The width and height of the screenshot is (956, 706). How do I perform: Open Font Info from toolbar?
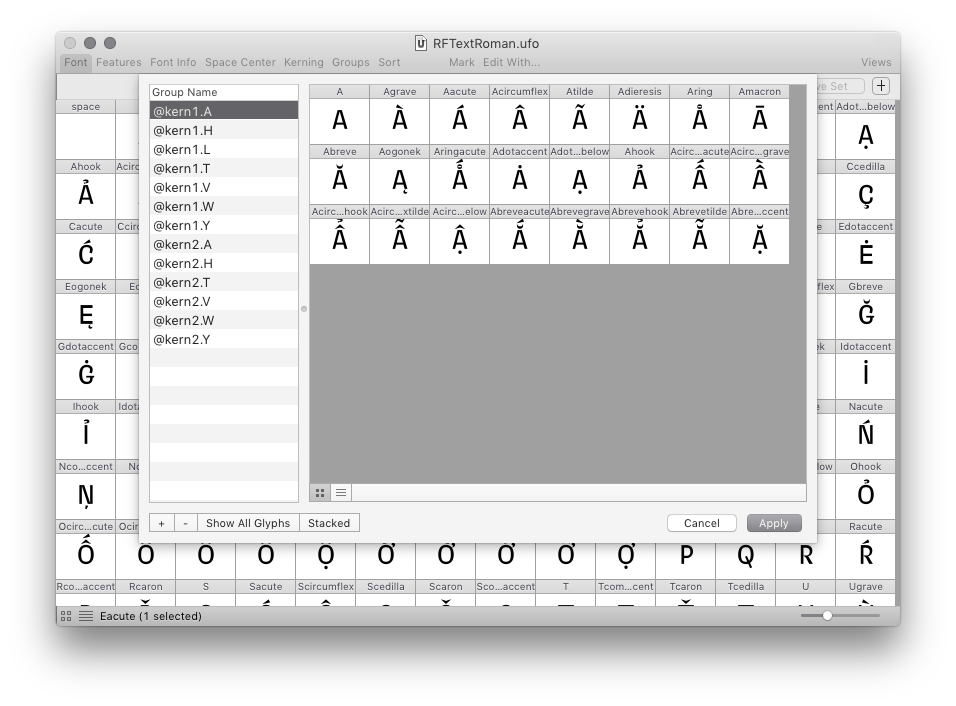pos(173,62)
